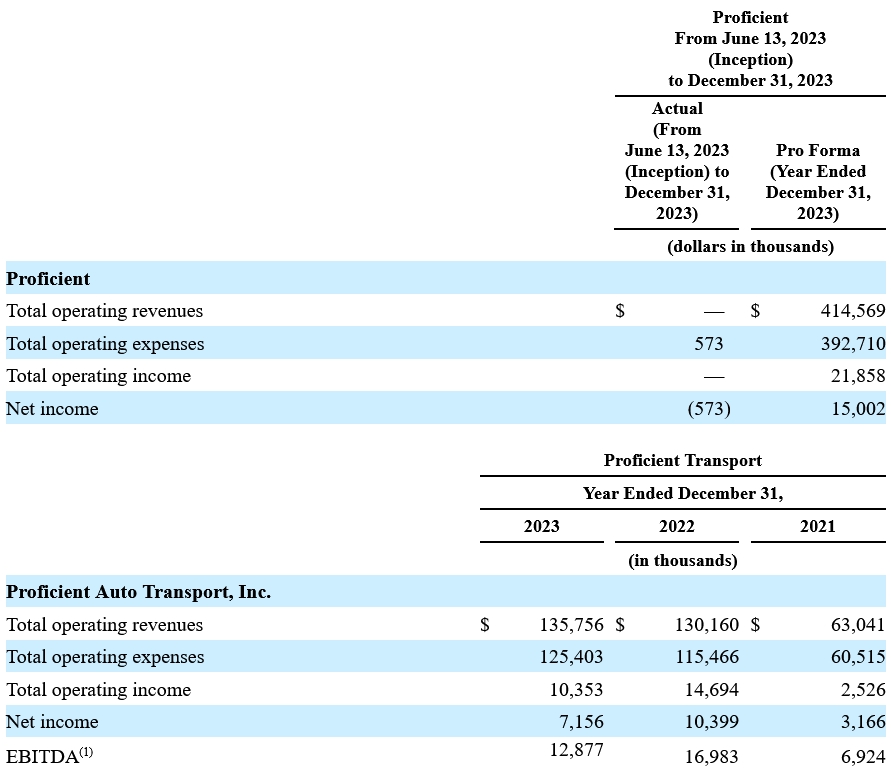The width and height of the screenshot is (891, 772).
Task: Click the Pro Forma revenue value 414,569
Action: click(852, 311)
